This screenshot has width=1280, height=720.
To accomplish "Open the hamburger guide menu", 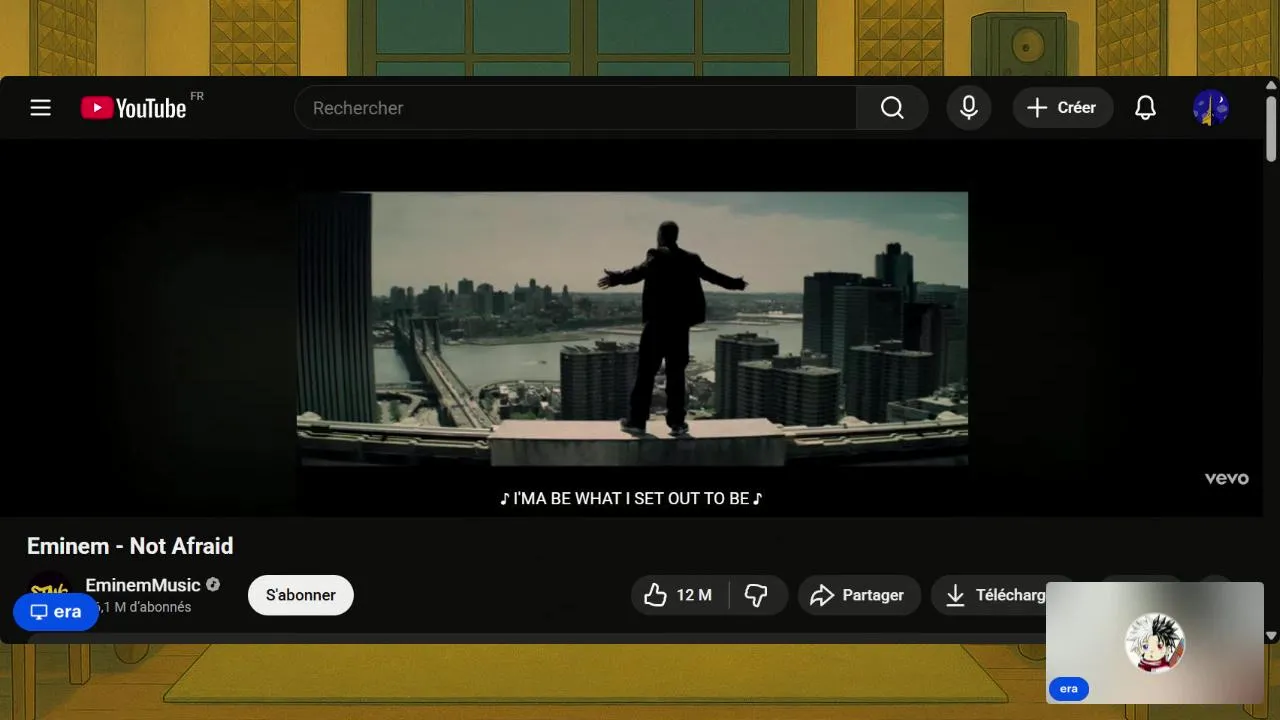I will pyautogui.click(x=40, y=108).
